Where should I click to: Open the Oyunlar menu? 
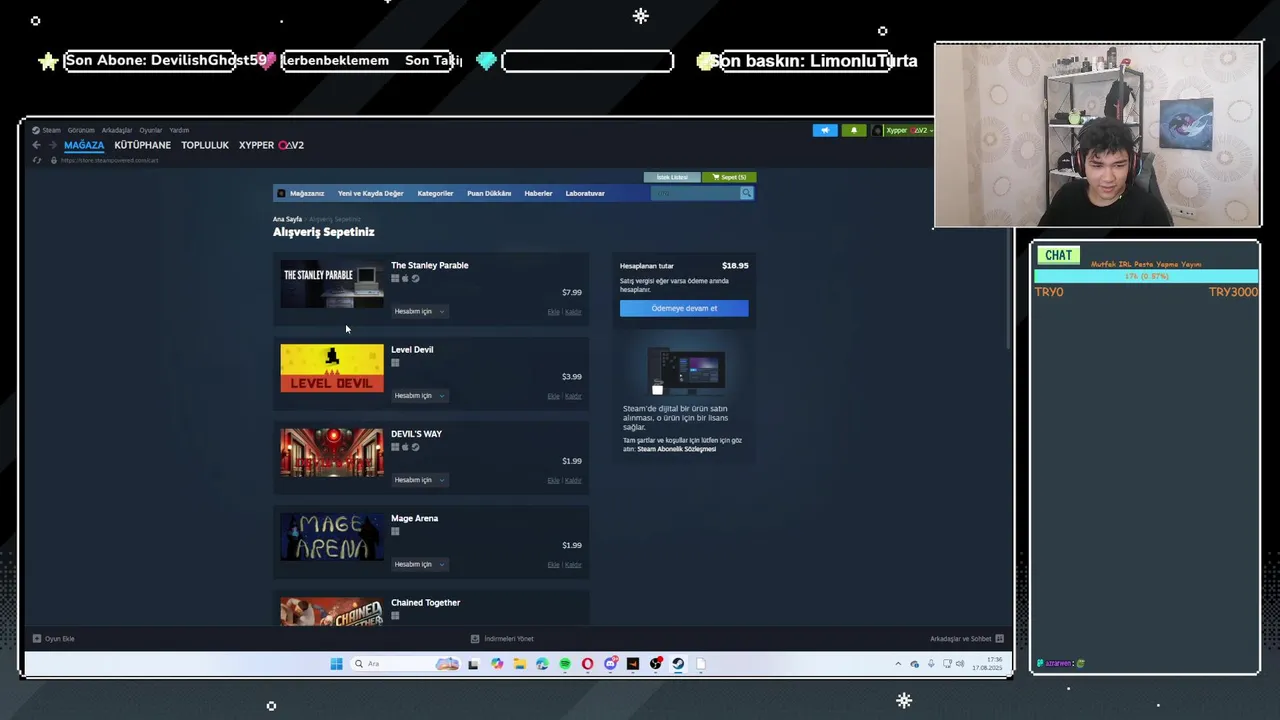pyautogui.click(x=151, y=130)
